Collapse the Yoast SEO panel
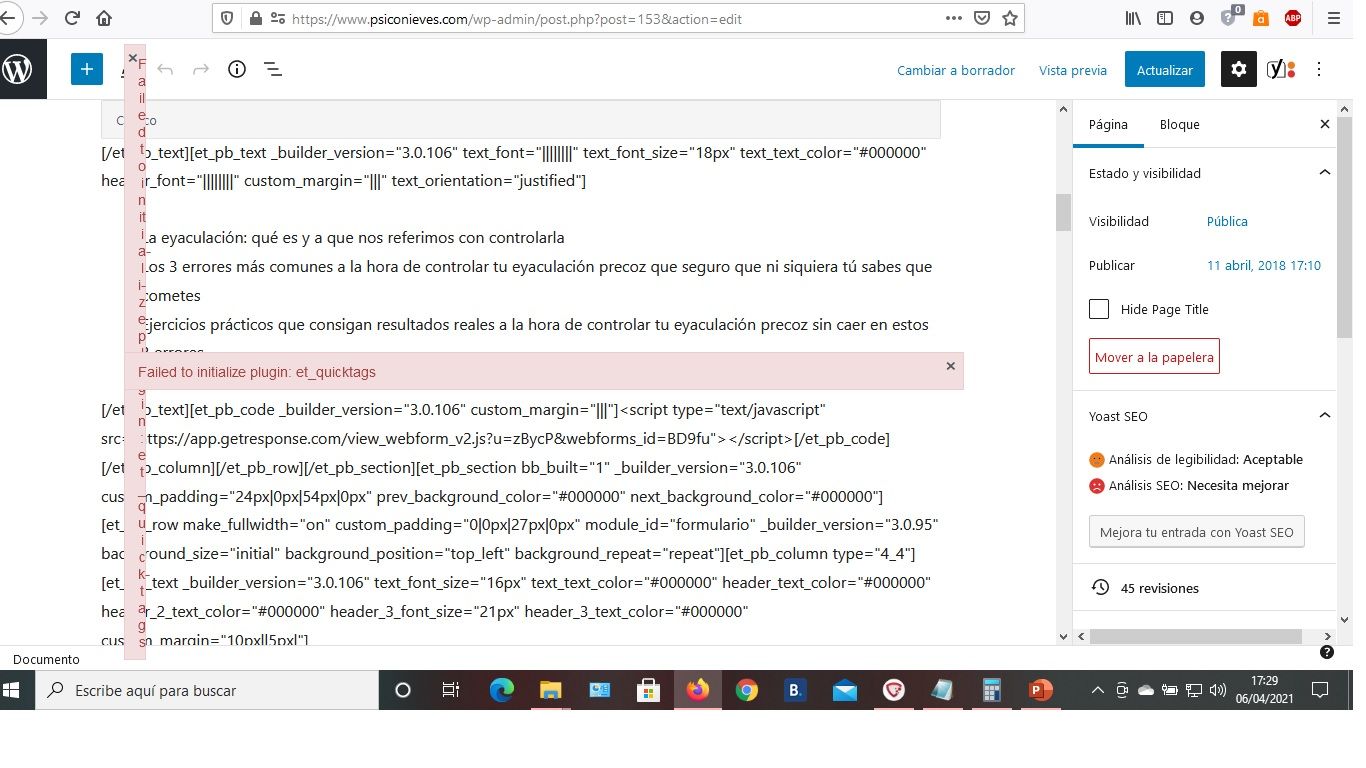 (1325, 416)
